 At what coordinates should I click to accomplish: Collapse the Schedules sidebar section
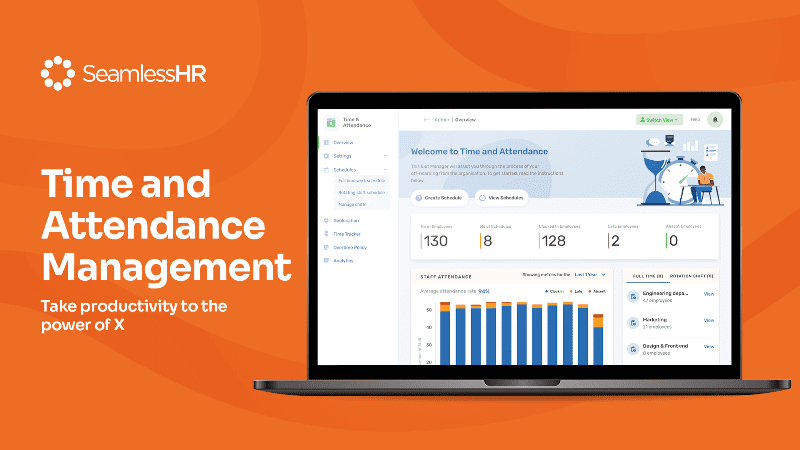coord(385,169)
